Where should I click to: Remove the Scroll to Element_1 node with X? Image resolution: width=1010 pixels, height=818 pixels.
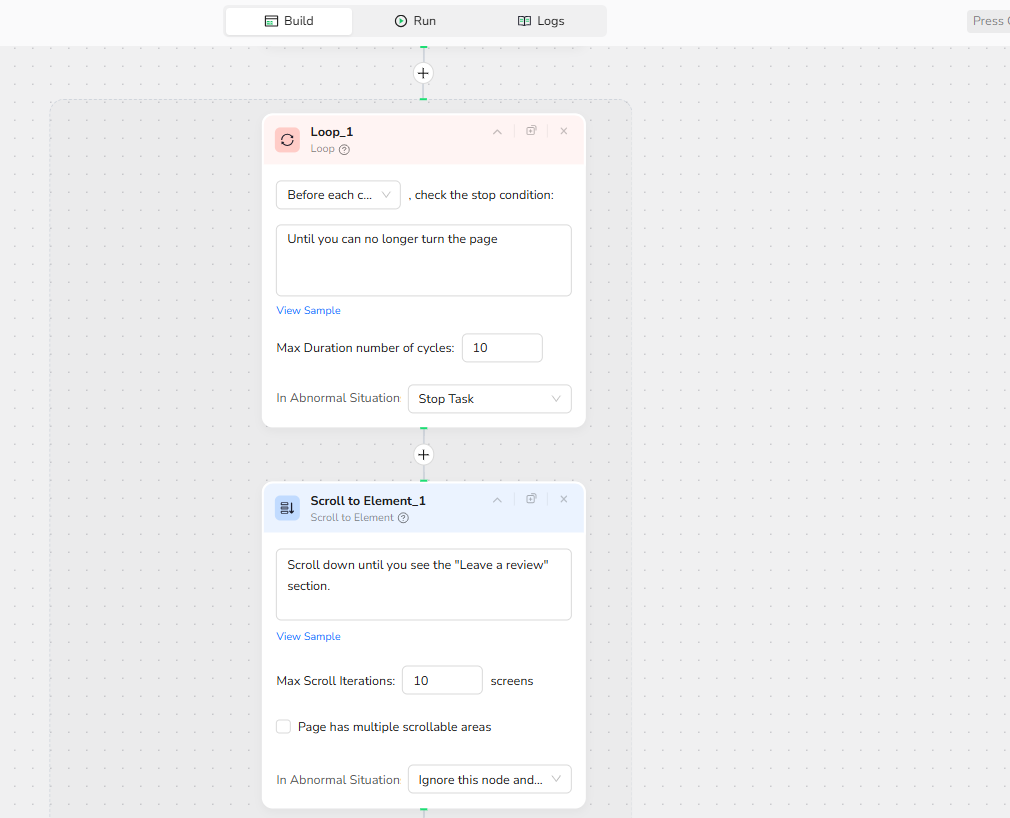pyautogui.click(x=563, y=499)
